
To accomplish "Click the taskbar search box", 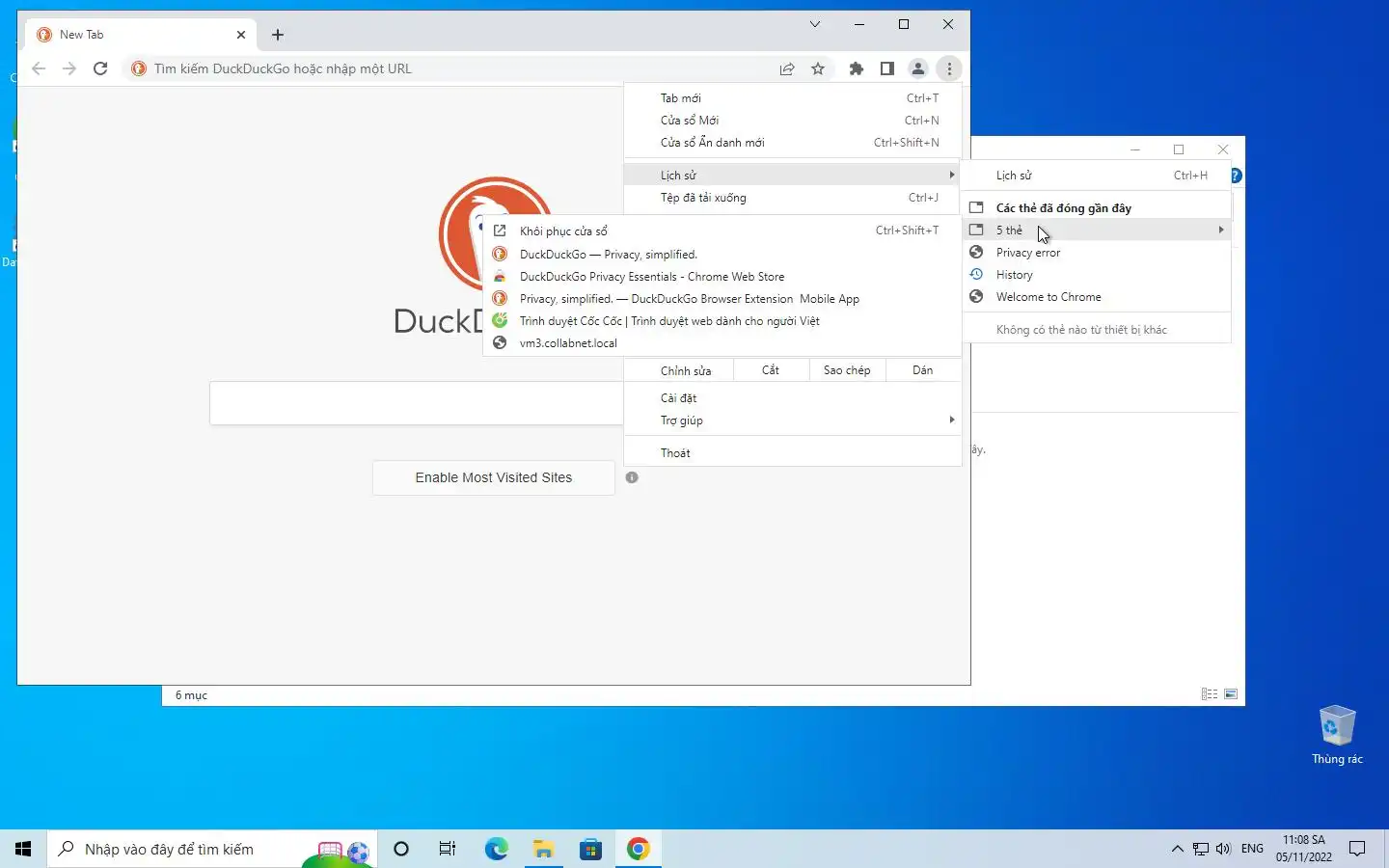I will coord(210,849).
